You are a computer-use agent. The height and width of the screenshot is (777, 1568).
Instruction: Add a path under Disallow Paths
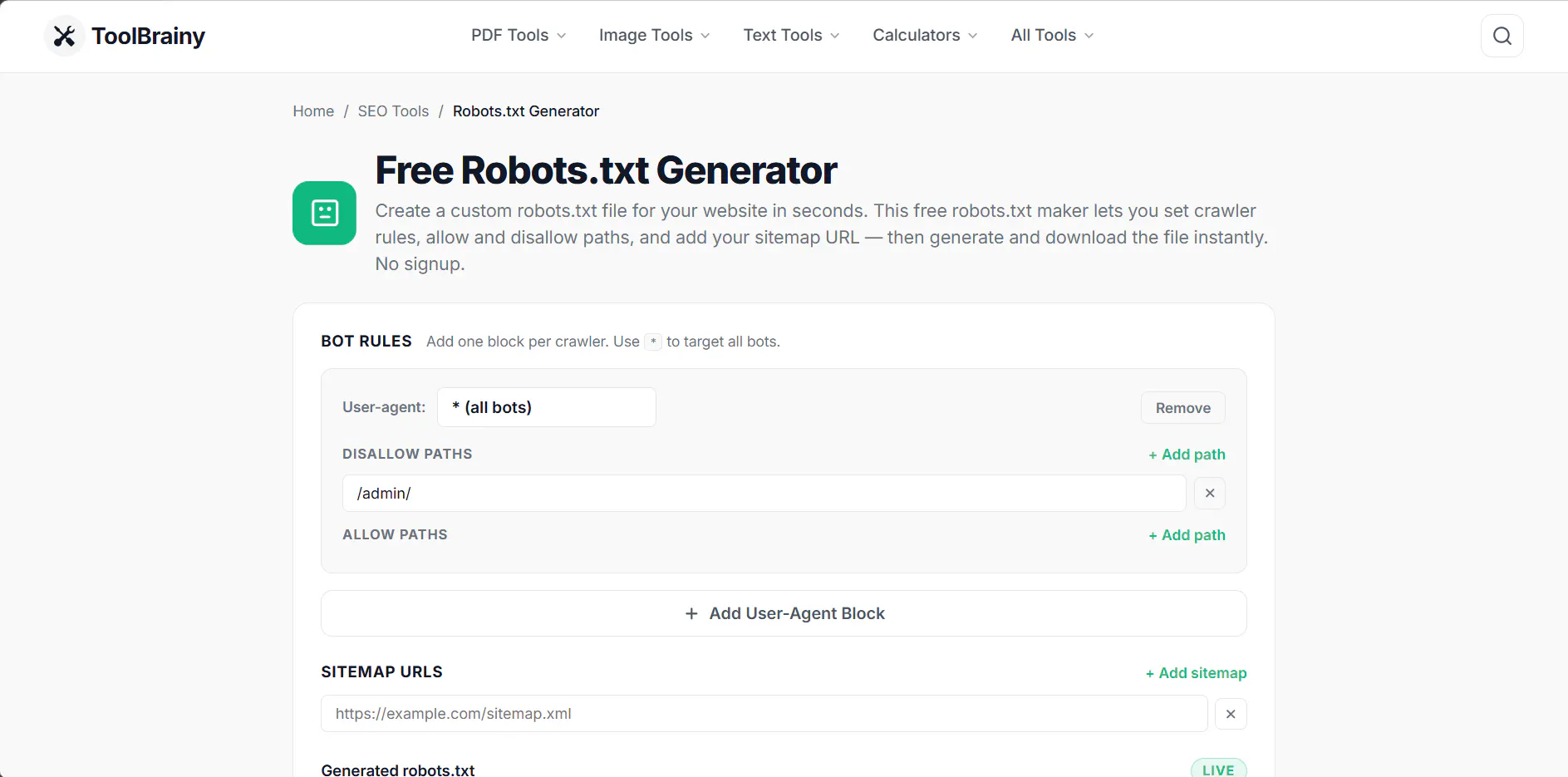pos(1187,455)
